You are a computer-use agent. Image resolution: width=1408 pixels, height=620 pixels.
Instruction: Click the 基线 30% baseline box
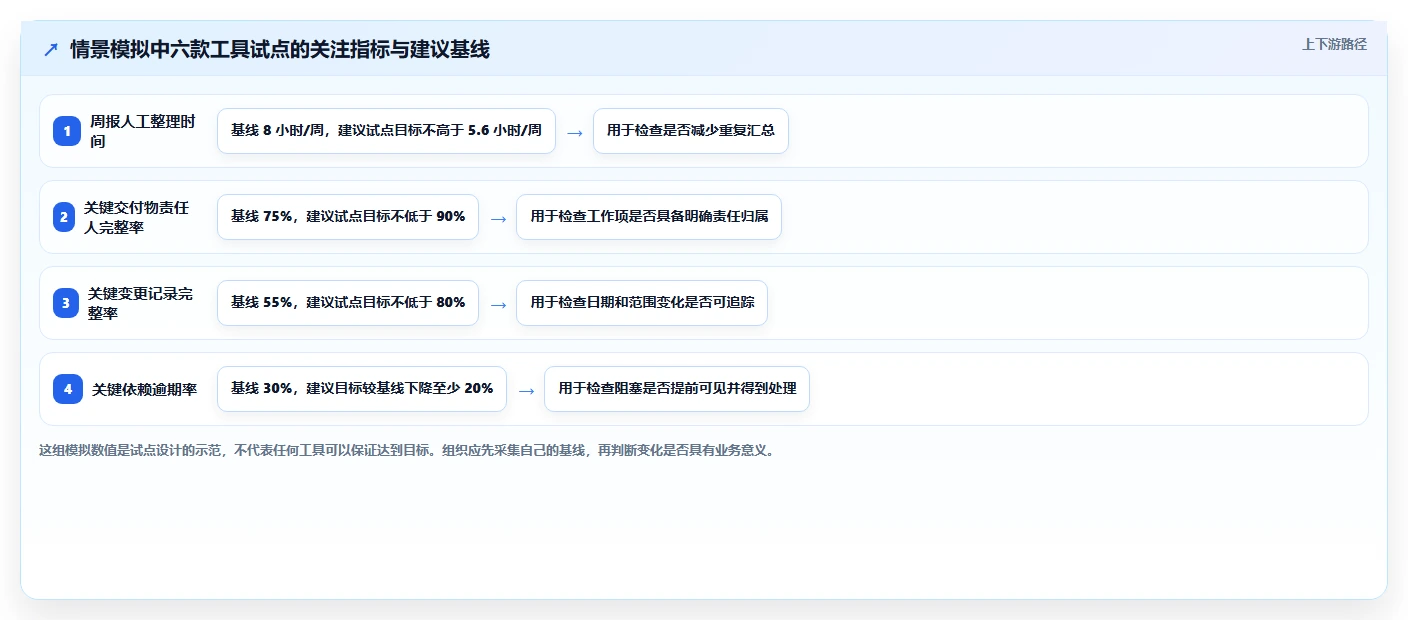362,389
